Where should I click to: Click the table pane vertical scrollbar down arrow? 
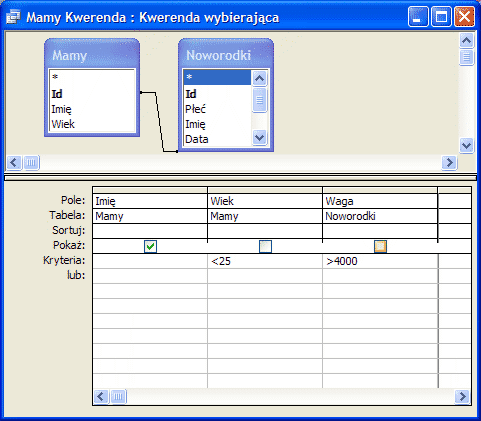click(x=466, y=146)
